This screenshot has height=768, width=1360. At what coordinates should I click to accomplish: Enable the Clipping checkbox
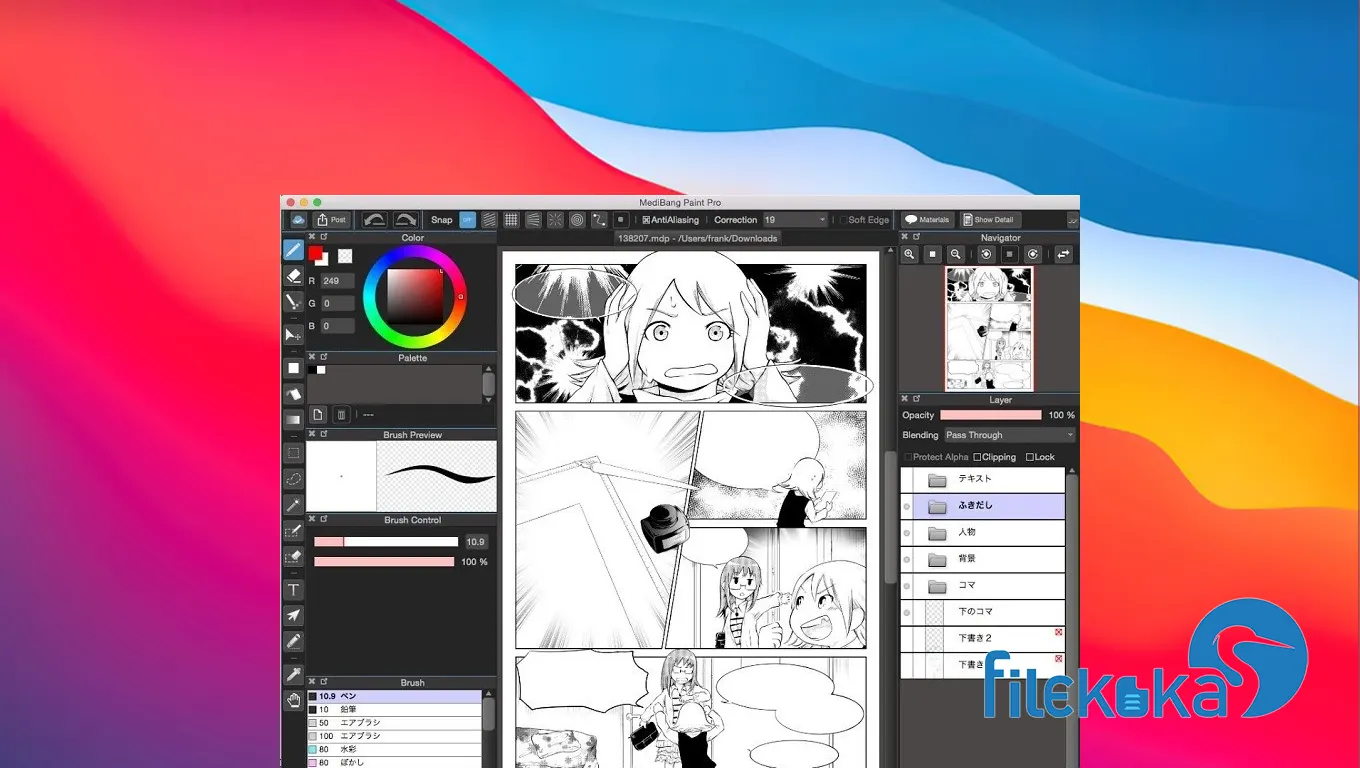[977, 457]
